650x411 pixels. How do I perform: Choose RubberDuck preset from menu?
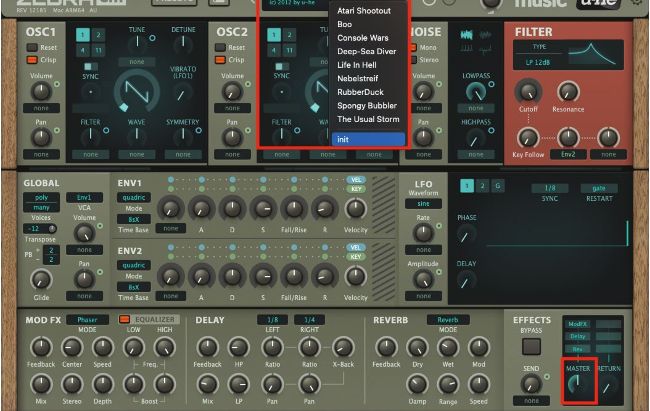pyautogui.click(x=360, y=92)
